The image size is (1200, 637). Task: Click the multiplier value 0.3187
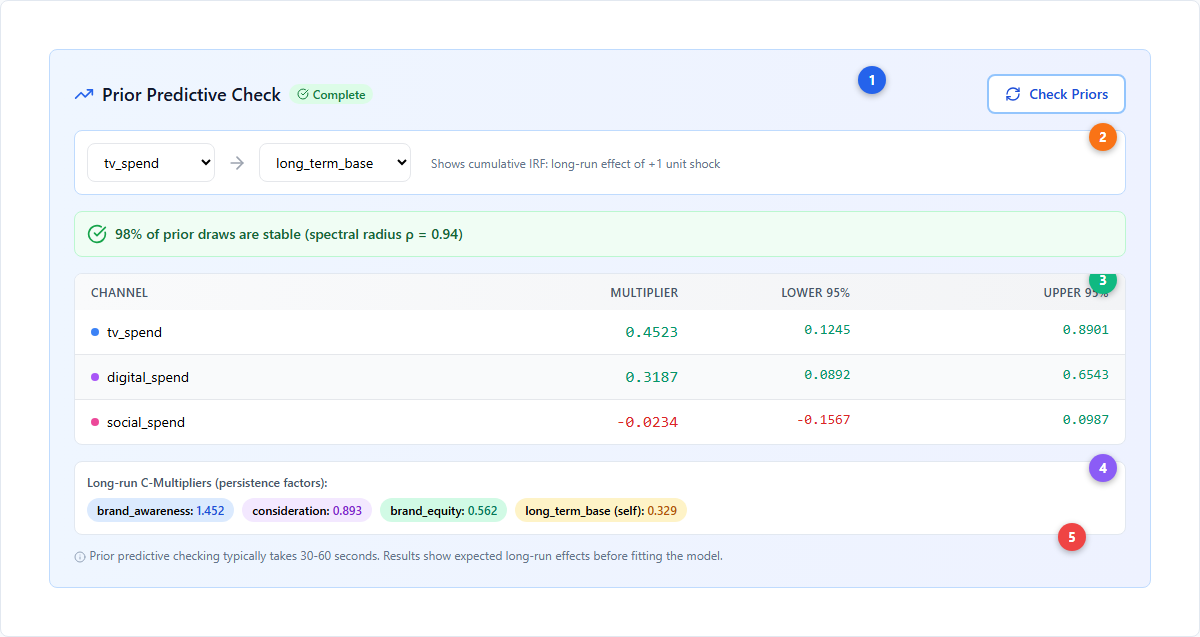[x=652, y=377]
